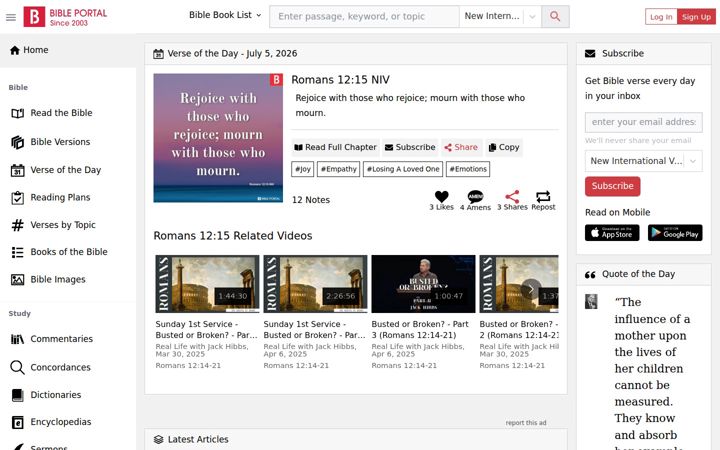Click the Dictionaries book icon
The image size is (720, 450).
(x=17, y=395)
